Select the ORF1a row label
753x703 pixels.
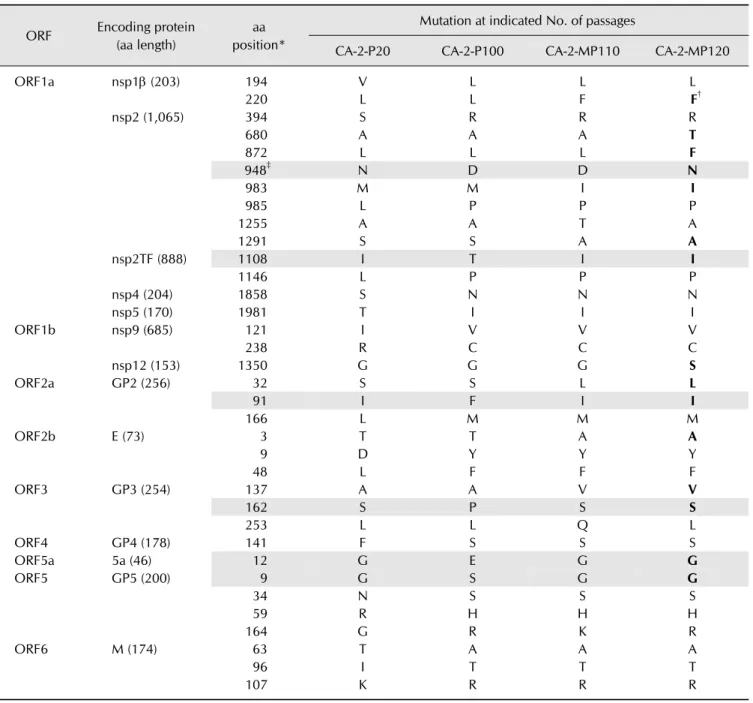click(34, 82)
